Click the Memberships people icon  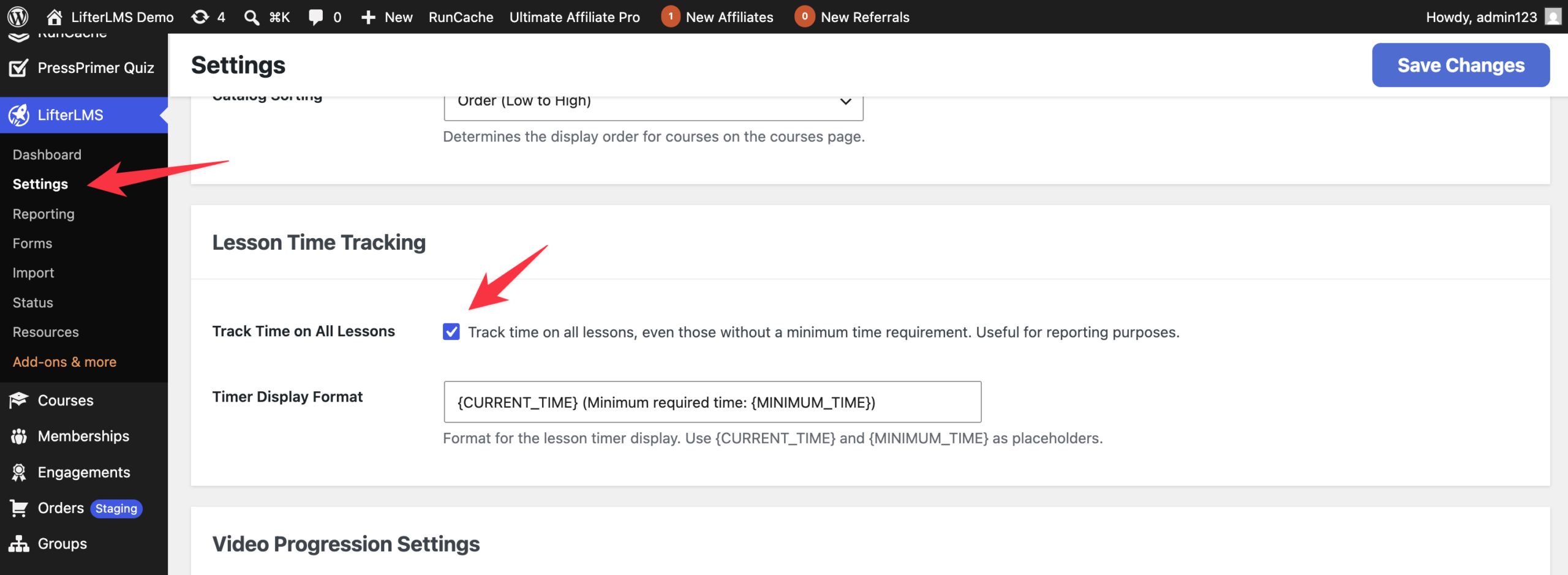(x=18, y=436)
